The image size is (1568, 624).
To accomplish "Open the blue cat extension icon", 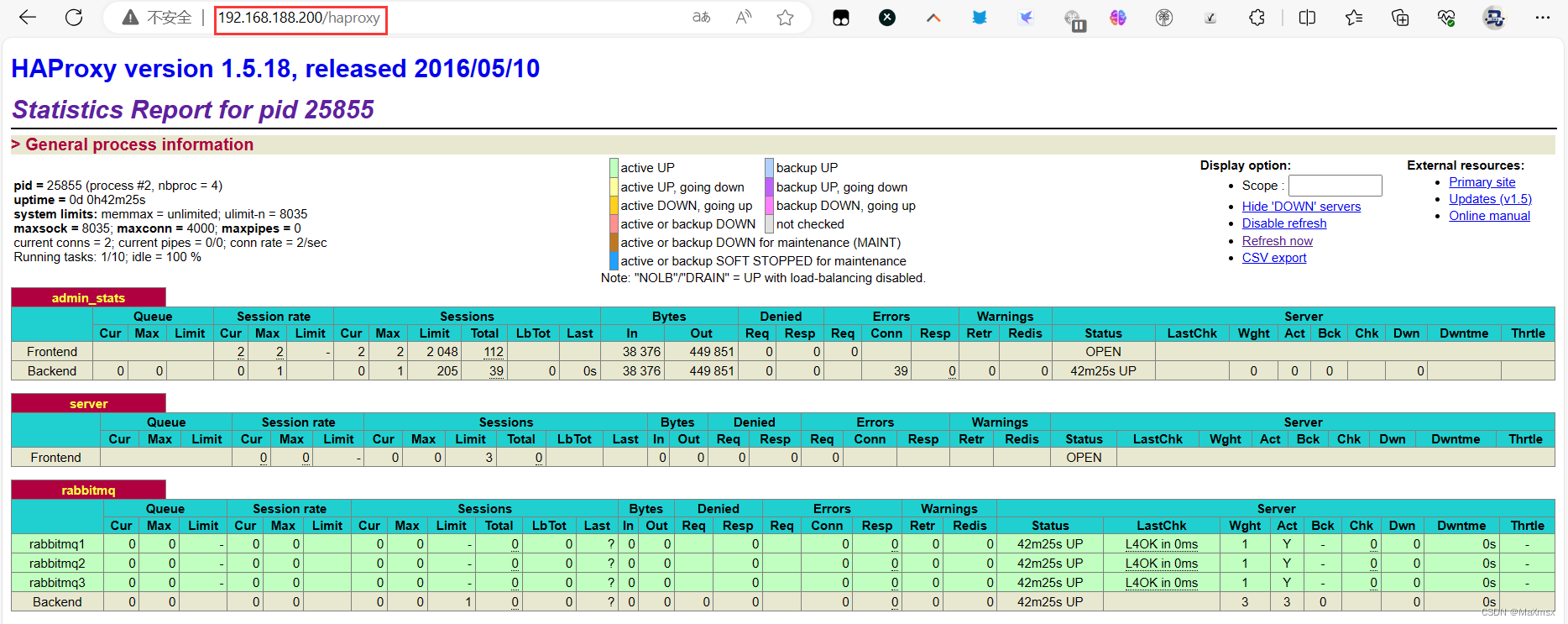I will click(980, 18).
